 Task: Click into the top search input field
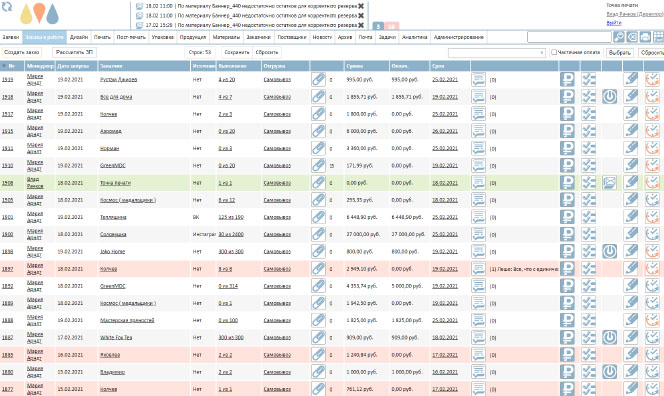click(569, 37)
